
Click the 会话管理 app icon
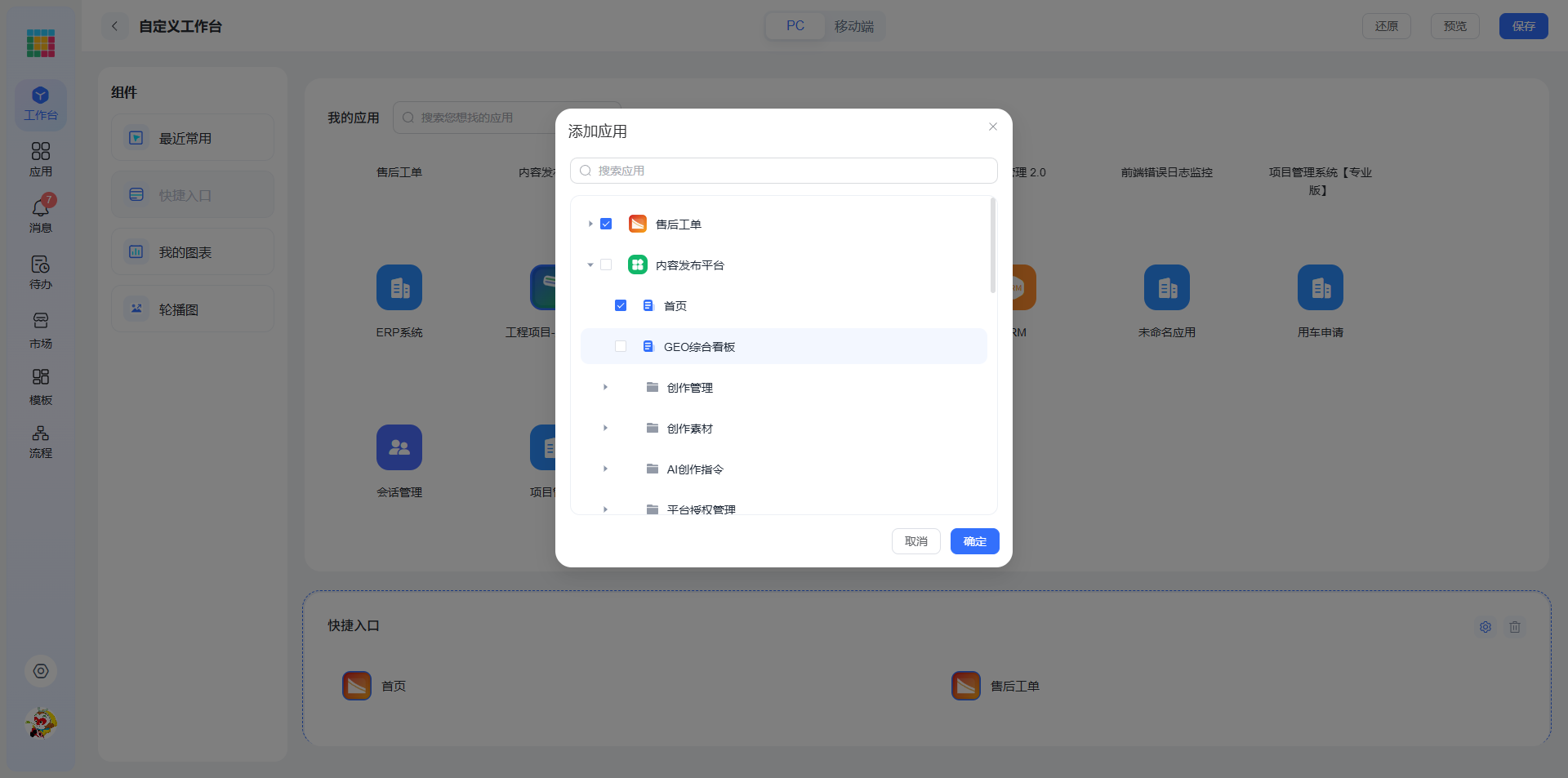(x=399, y=447)
